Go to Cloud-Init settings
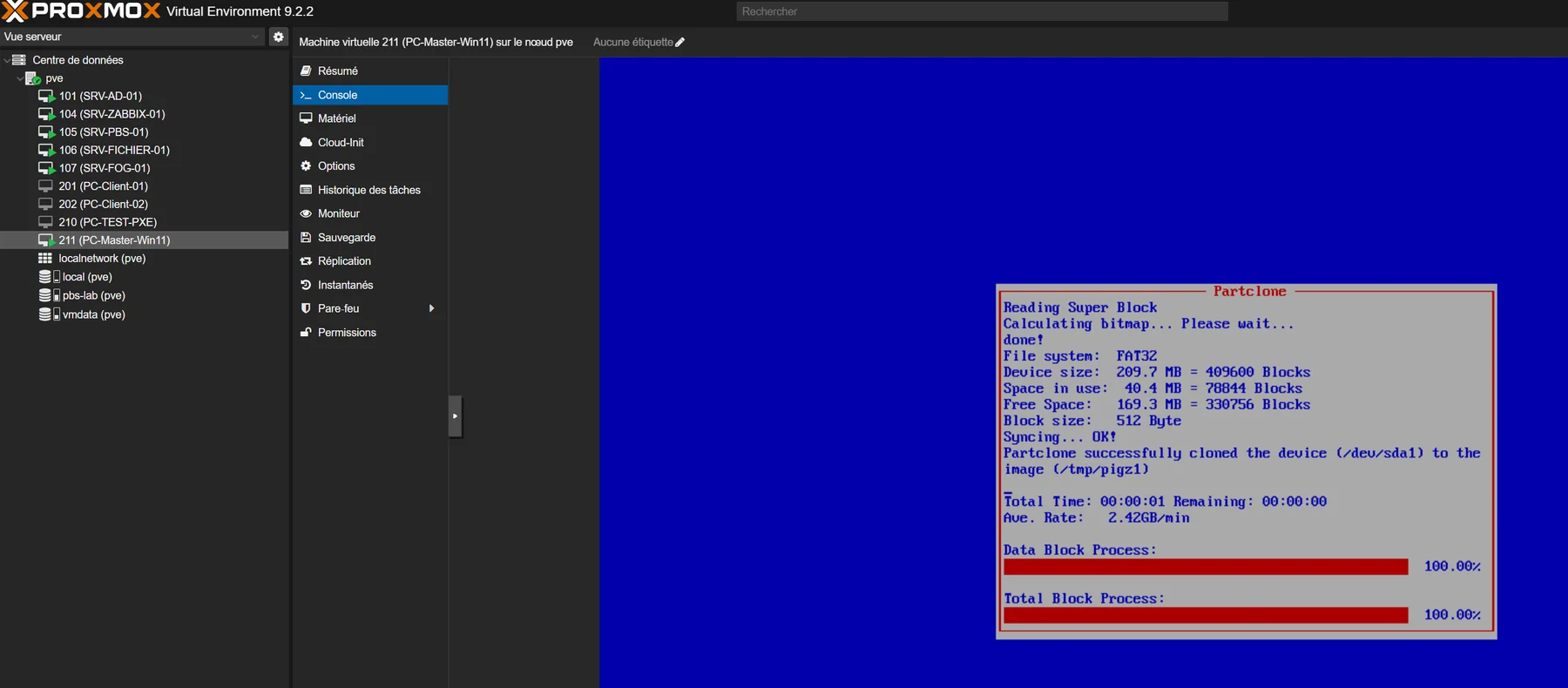Viewport: 1568px width, 688px height. point(370,142)
